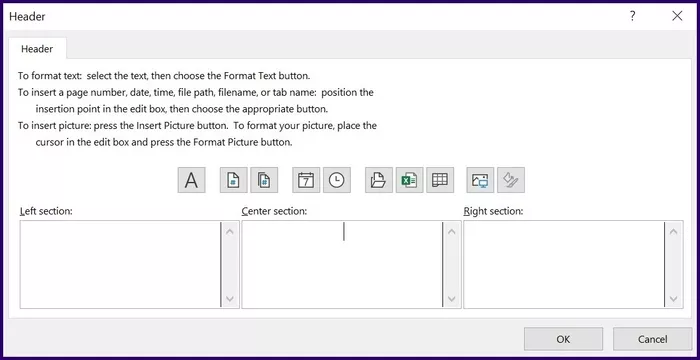Select the Header tab
Viewport: 700px width, 360px height.
pyautogui.click(x=37, y=49)
